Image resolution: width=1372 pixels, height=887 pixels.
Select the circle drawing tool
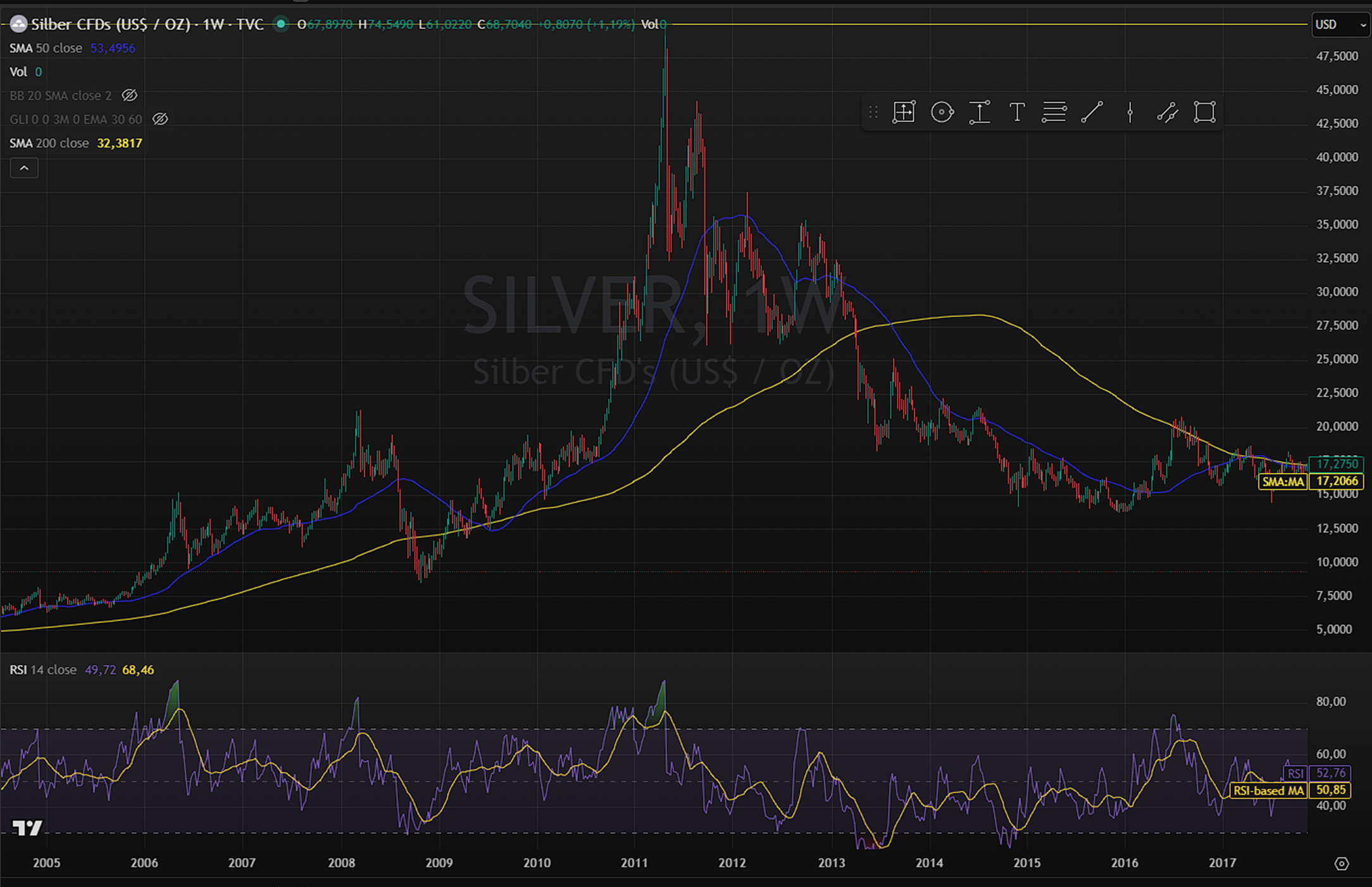(942, 113)
